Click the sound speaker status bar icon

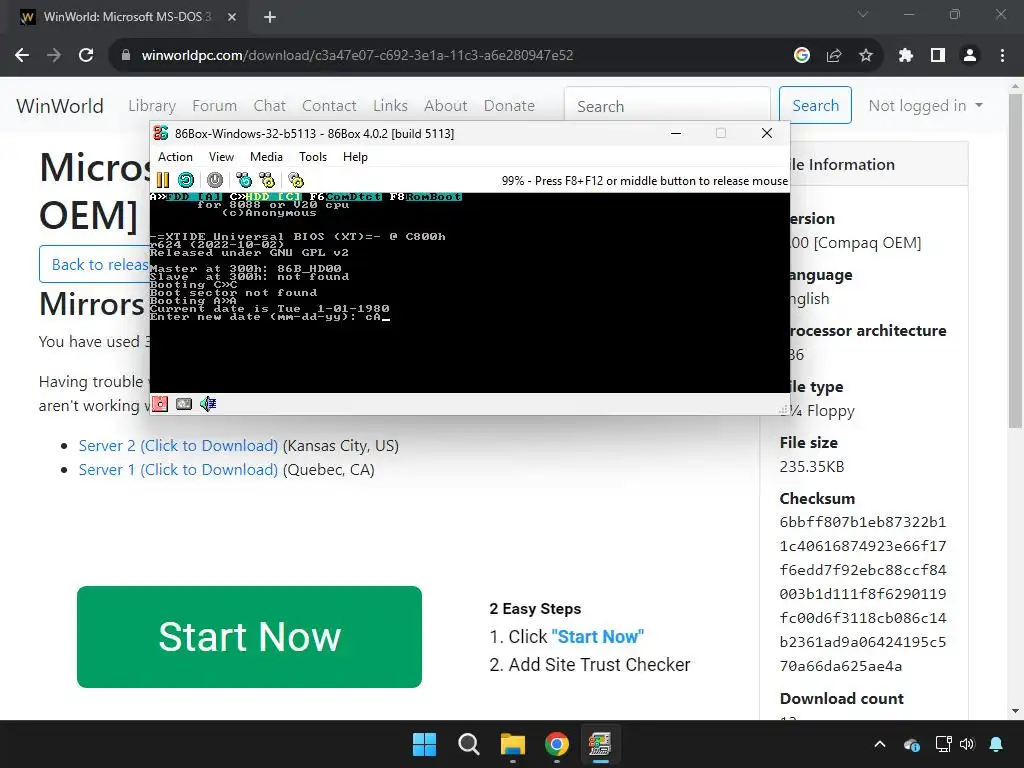[208, 404]
